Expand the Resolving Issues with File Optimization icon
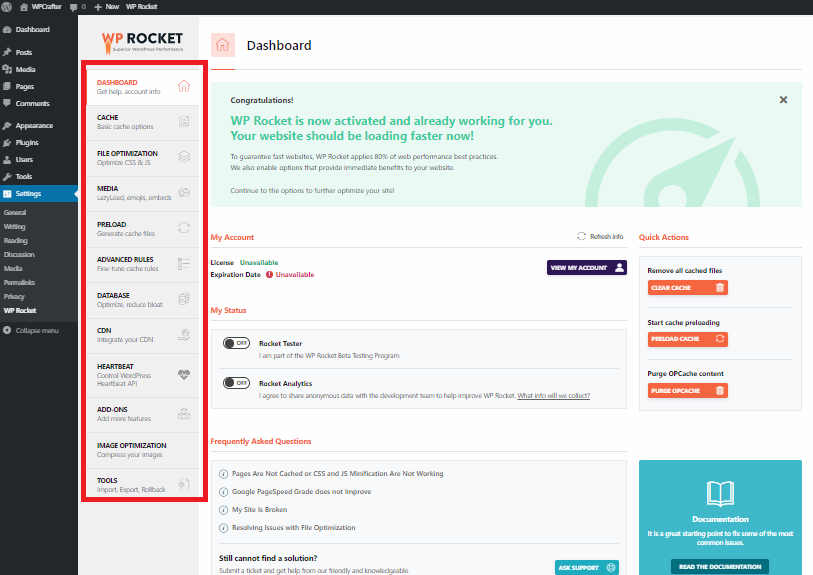The height and width of the screenshot is (575, 813). [223, 528]
